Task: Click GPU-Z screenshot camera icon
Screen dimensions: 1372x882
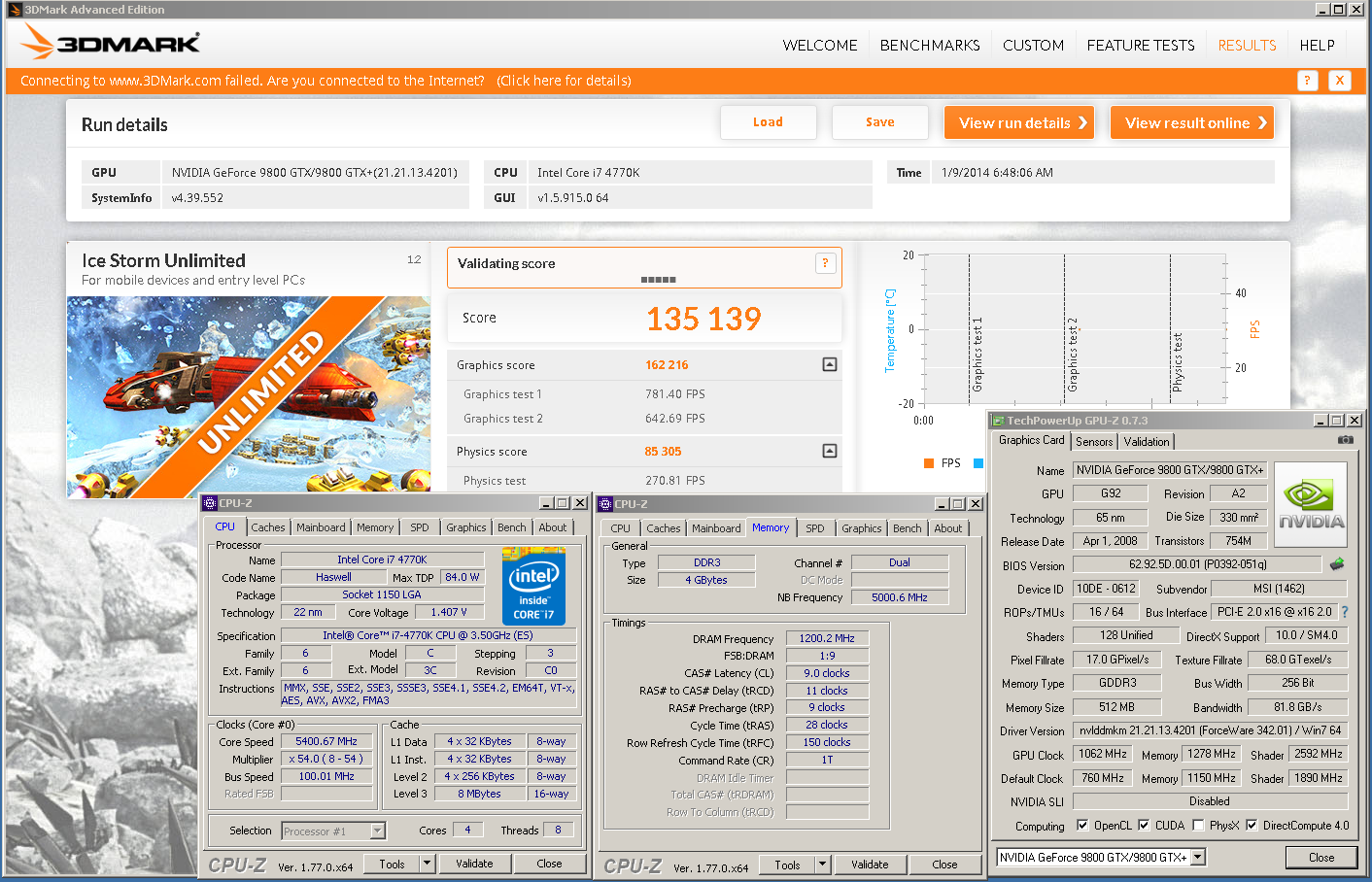Action: tap(1345, 440)
